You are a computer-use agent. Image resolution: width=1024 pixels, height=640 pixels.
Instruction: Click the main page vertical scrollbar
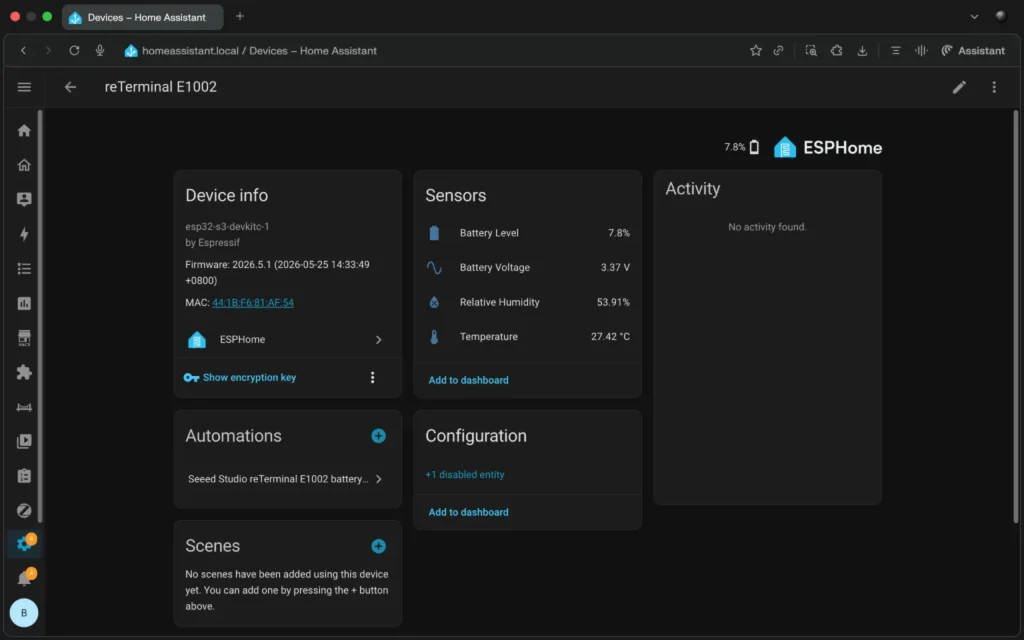[x=1015, y=317]
